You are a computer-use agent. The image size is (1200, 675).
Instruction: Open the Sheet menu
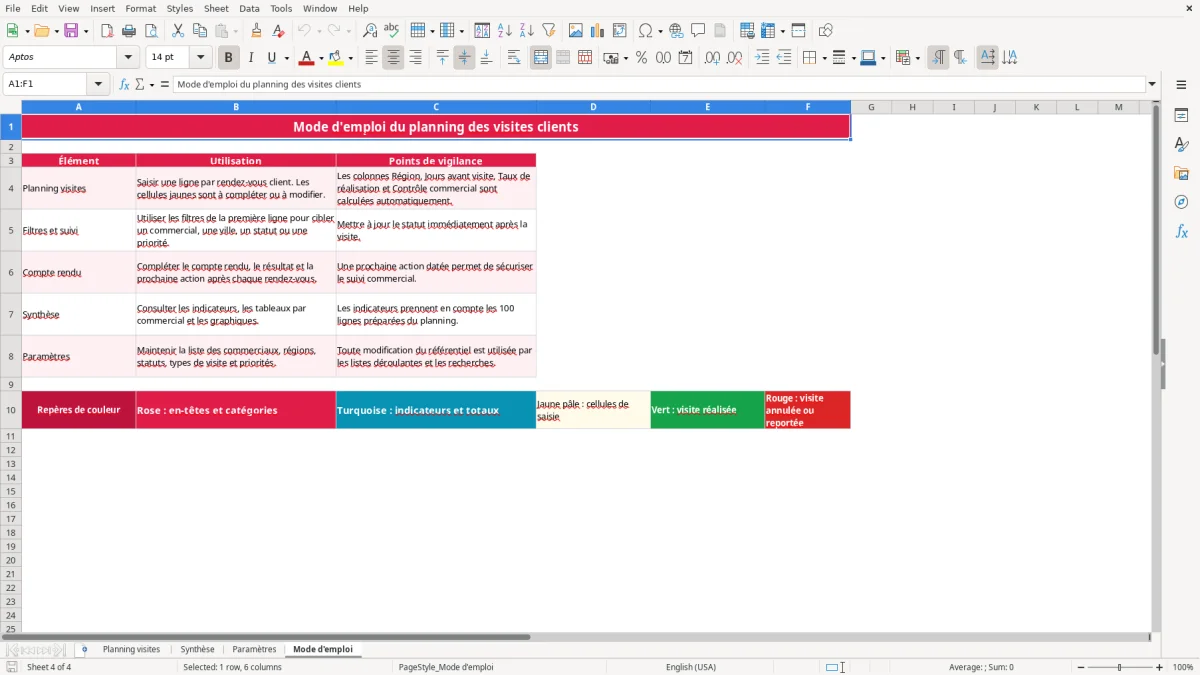pos(216,8)
